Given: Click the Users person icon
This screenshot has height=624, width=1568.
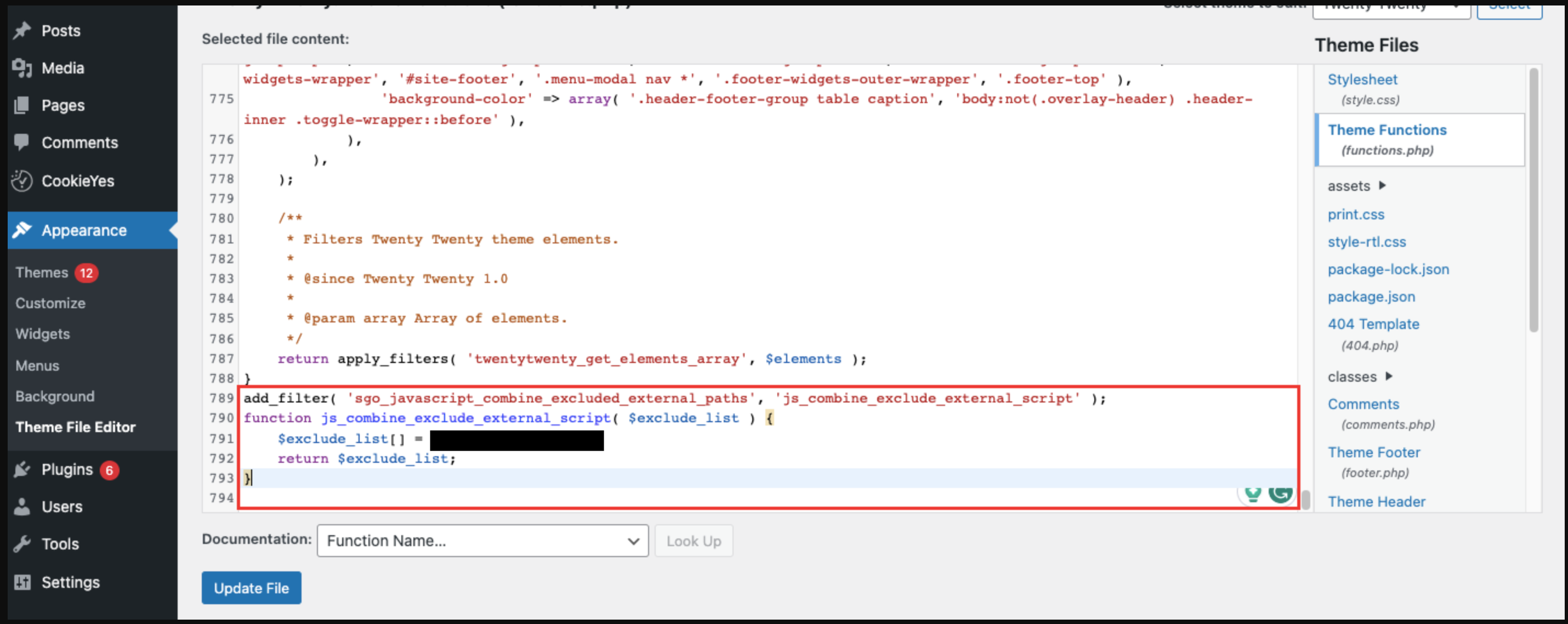Looking at the screenshot, I should pyautogui.click(x=22, y=507).
